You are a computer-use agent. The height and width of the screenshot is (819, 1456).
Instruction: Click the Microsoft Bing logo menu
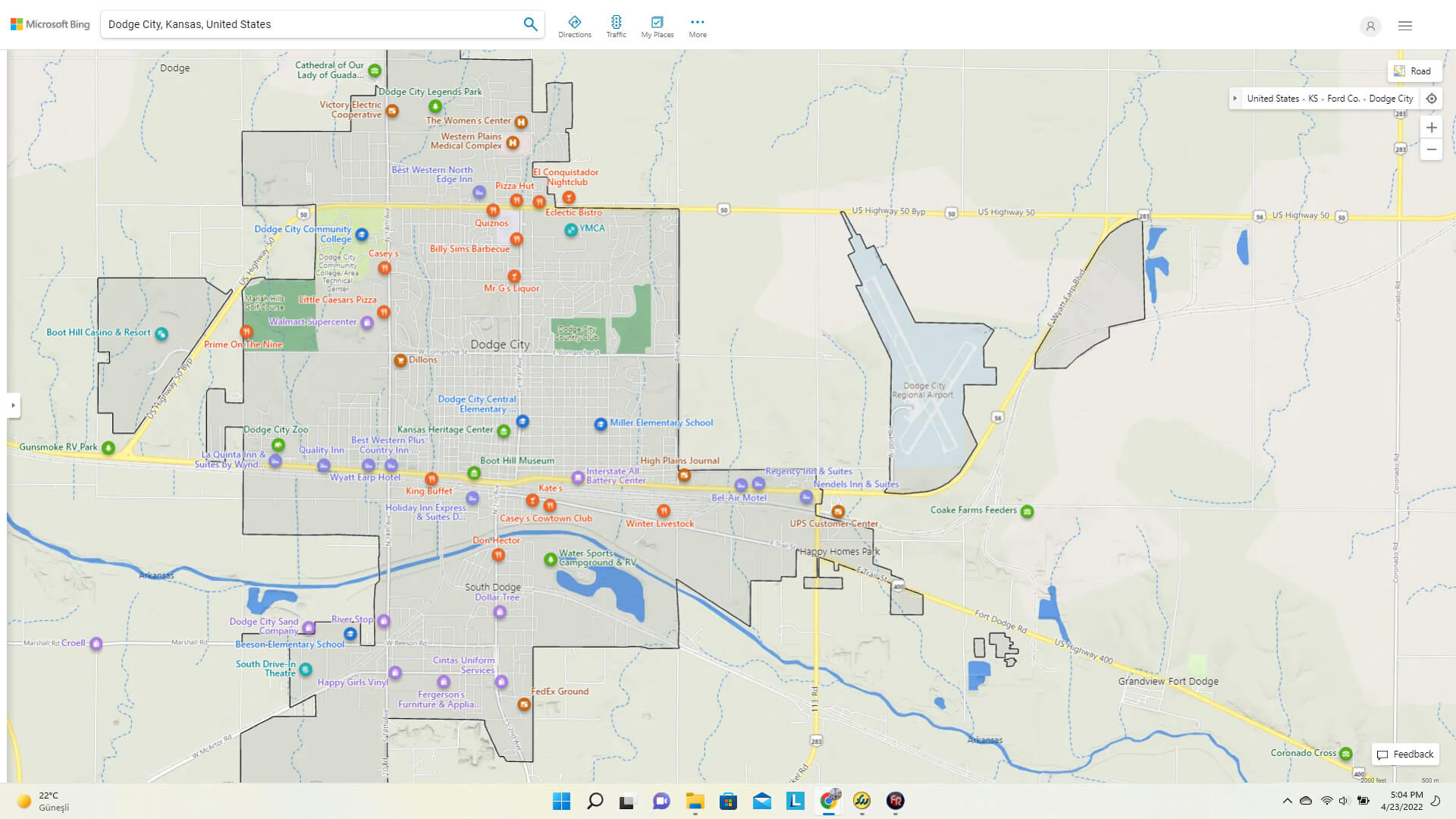click(50, 24)
